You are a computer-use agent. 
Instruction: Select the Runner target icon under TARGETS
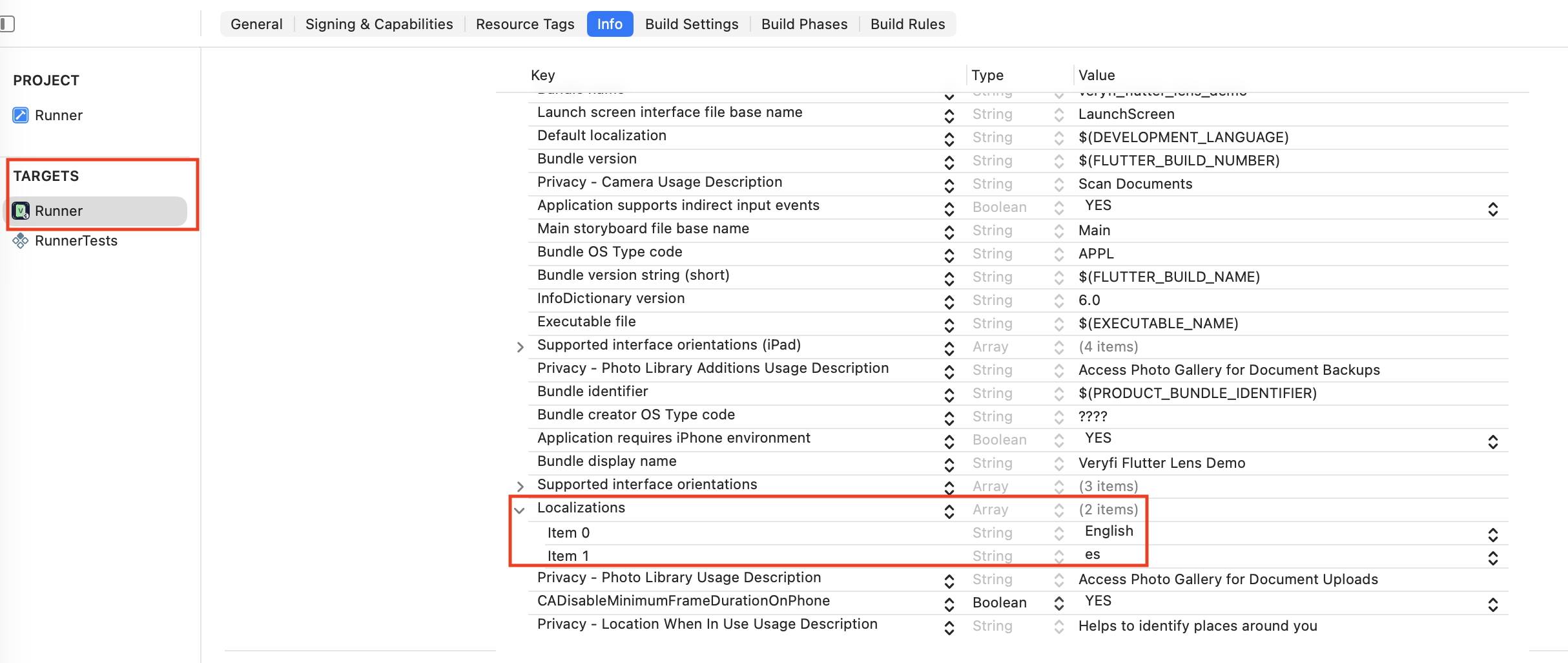[x=21, y=211]
